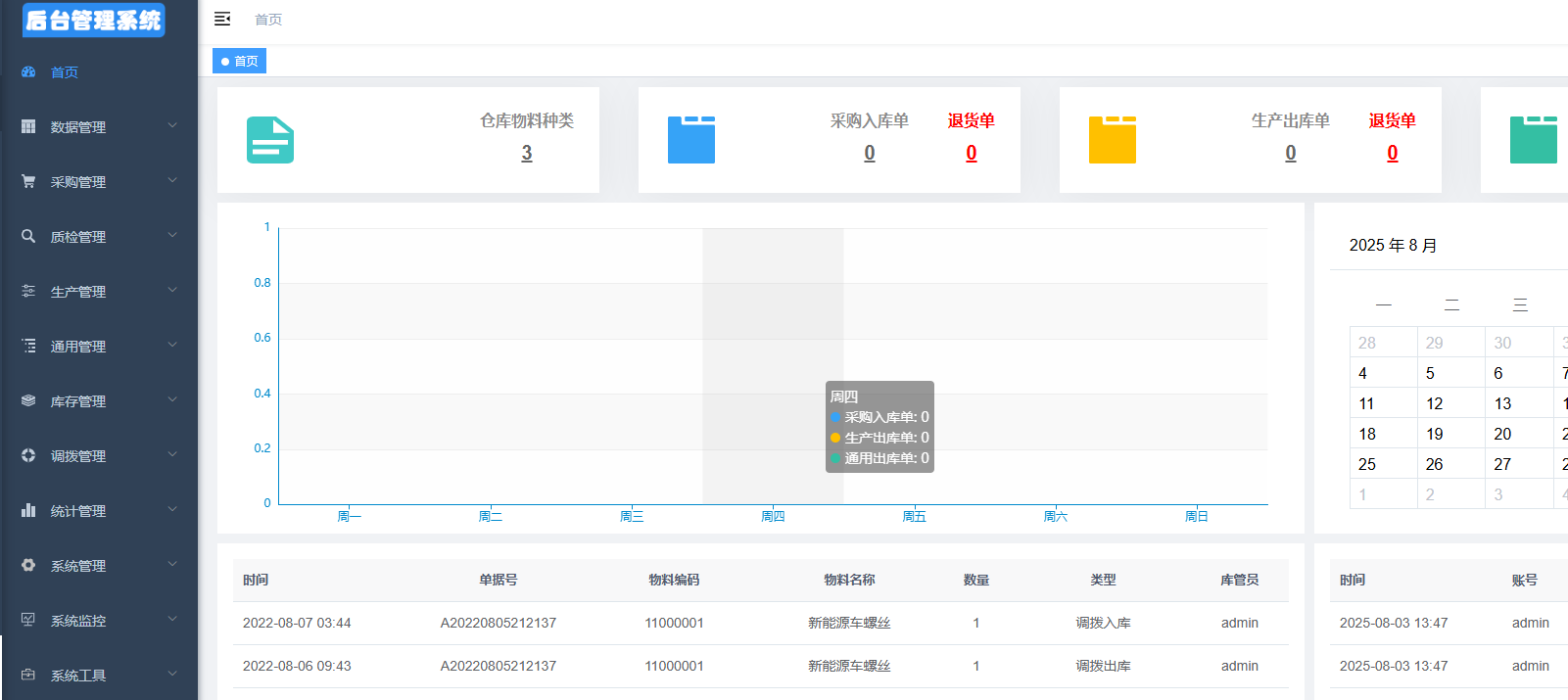The height and width of the screenshot is (700, 1568).
Task: Click the gear icon for 系统管理
Action: 28,565
